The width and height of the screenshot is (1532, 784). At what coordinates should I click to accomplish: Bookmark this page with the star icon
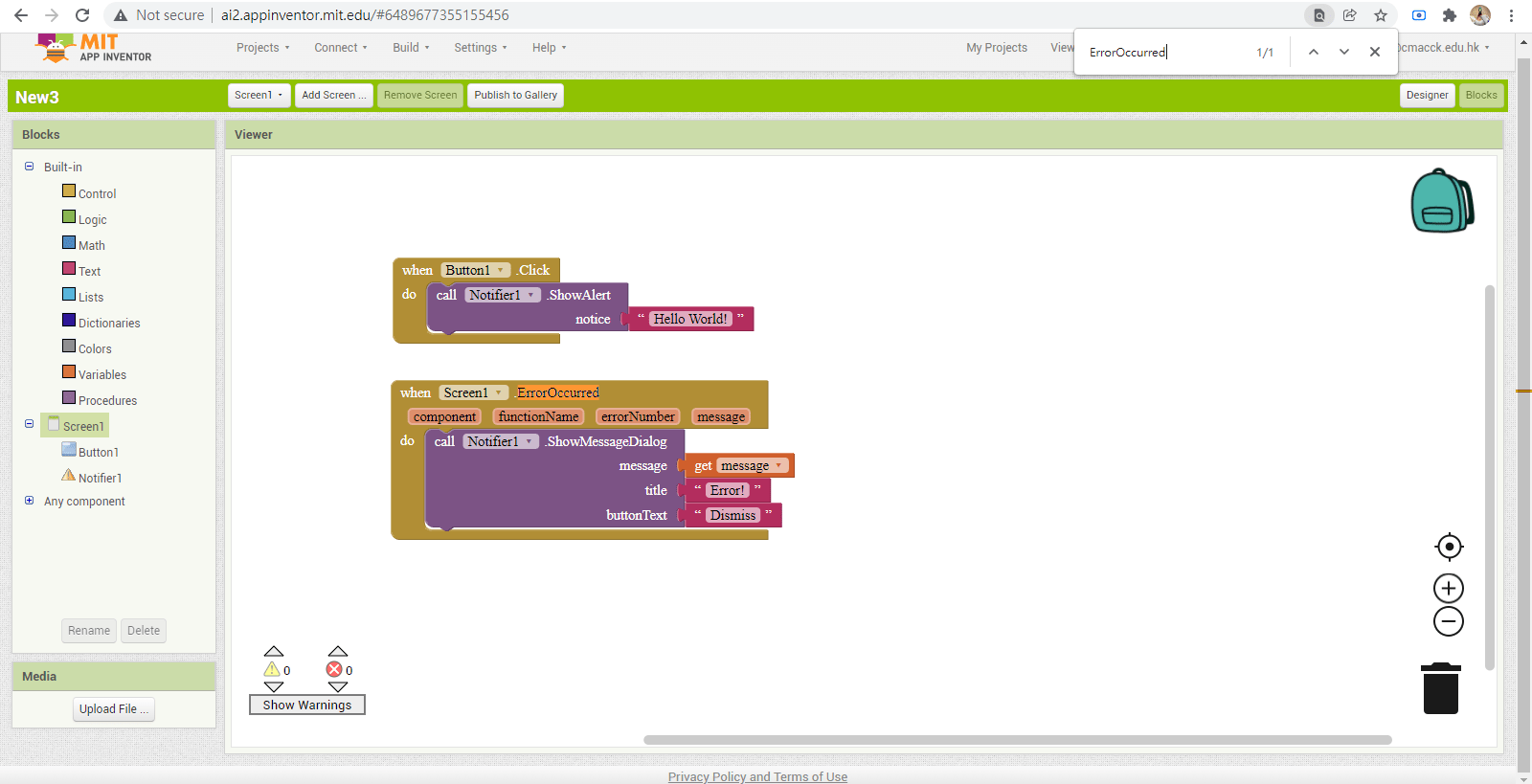(x=1380, y=15)
